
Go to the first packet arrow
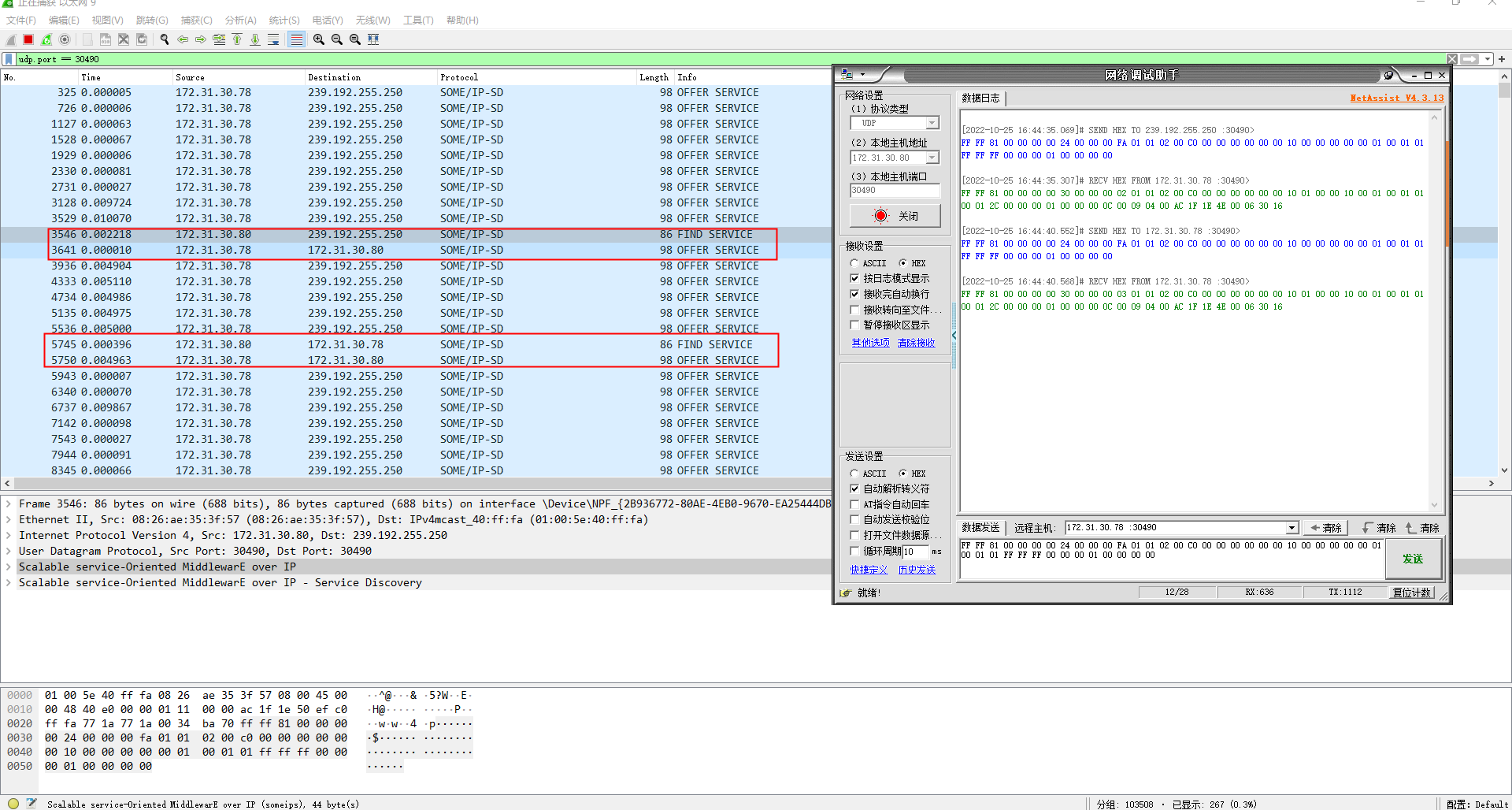click(x=237, y=39)
